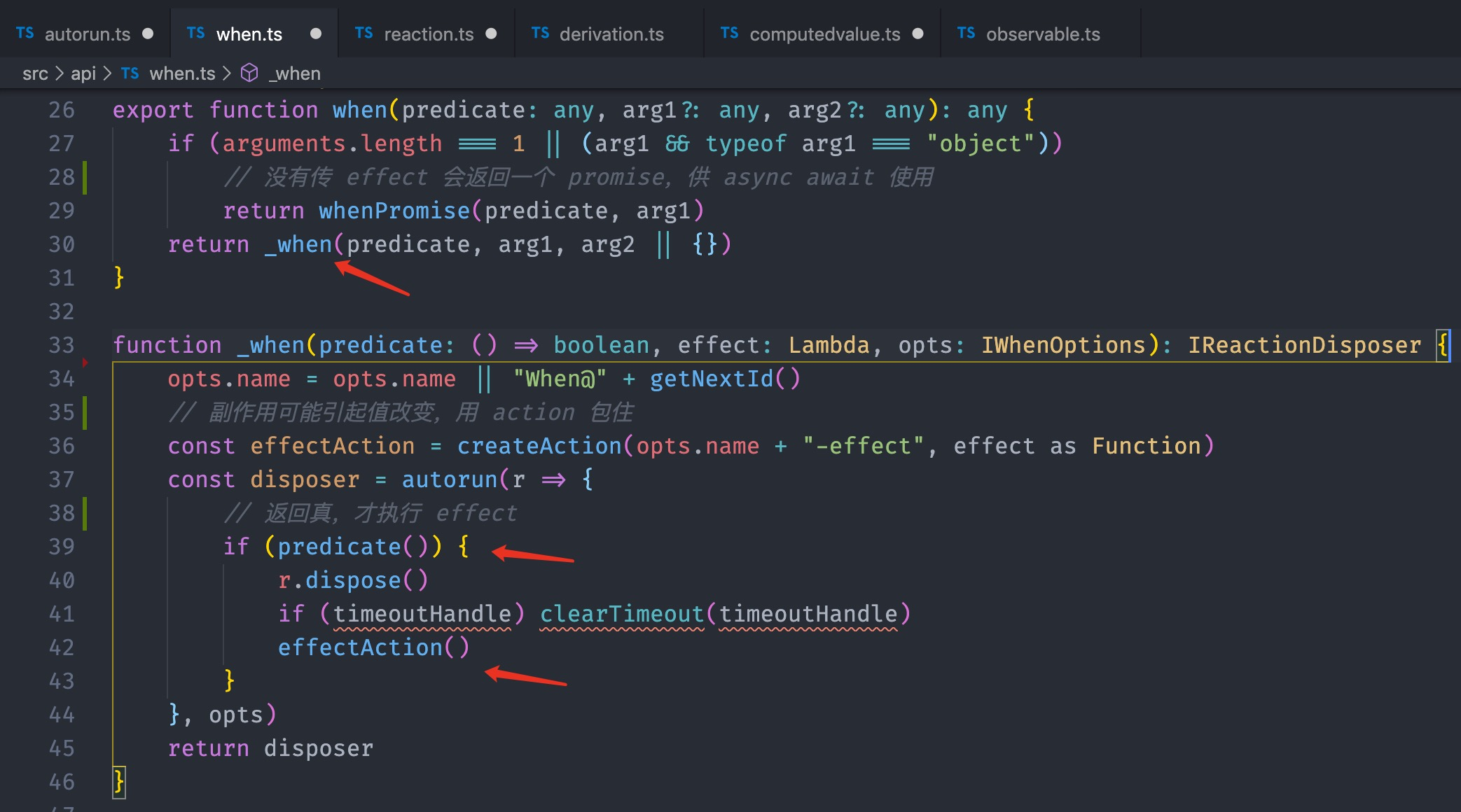Image resolution: width=1461 pixels, height=812 pixels.
Task: Click unsaved dot on autorun.ts tab
Action: pyautogui.click(x=148, y=34)
